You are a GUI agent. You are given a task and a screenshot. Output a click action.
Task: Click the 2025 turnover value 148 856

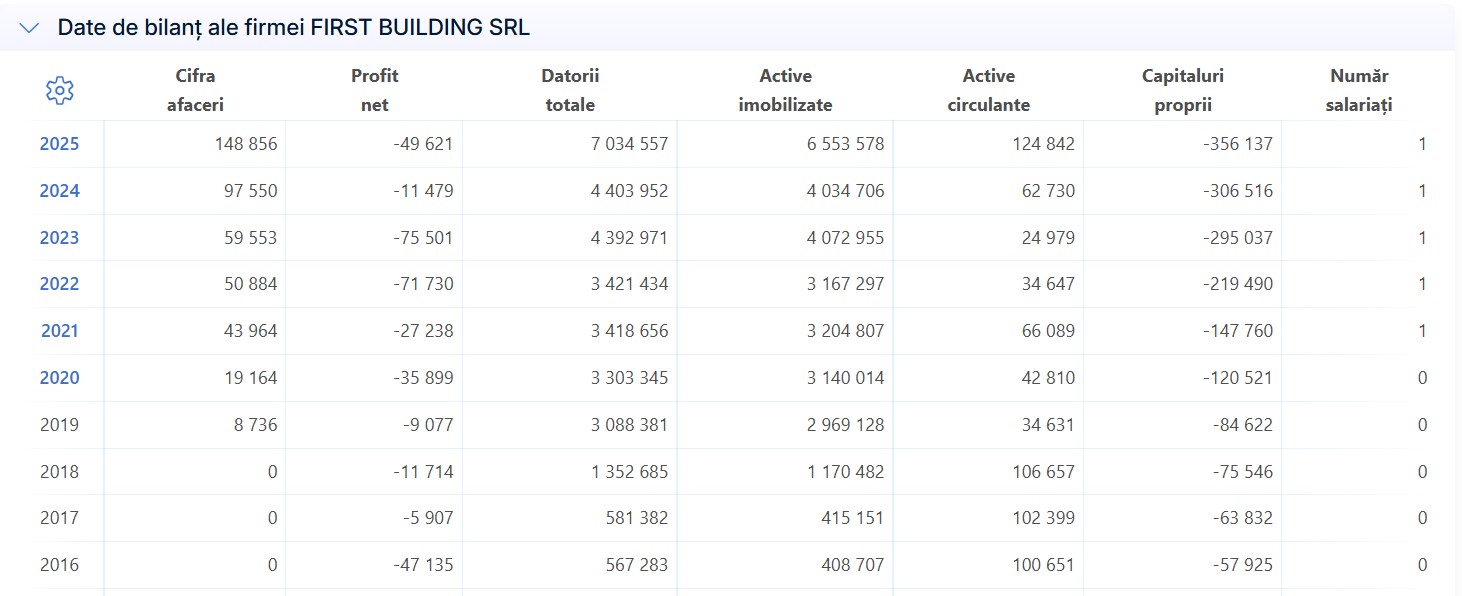(x=246, y=144)
